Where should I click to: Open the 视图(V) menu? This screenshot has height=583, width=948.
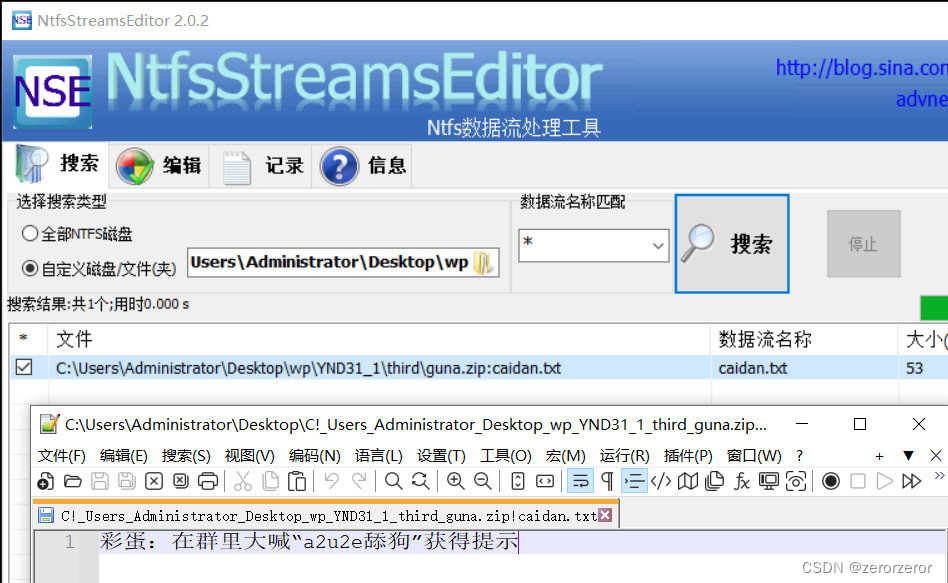point(250,456)
